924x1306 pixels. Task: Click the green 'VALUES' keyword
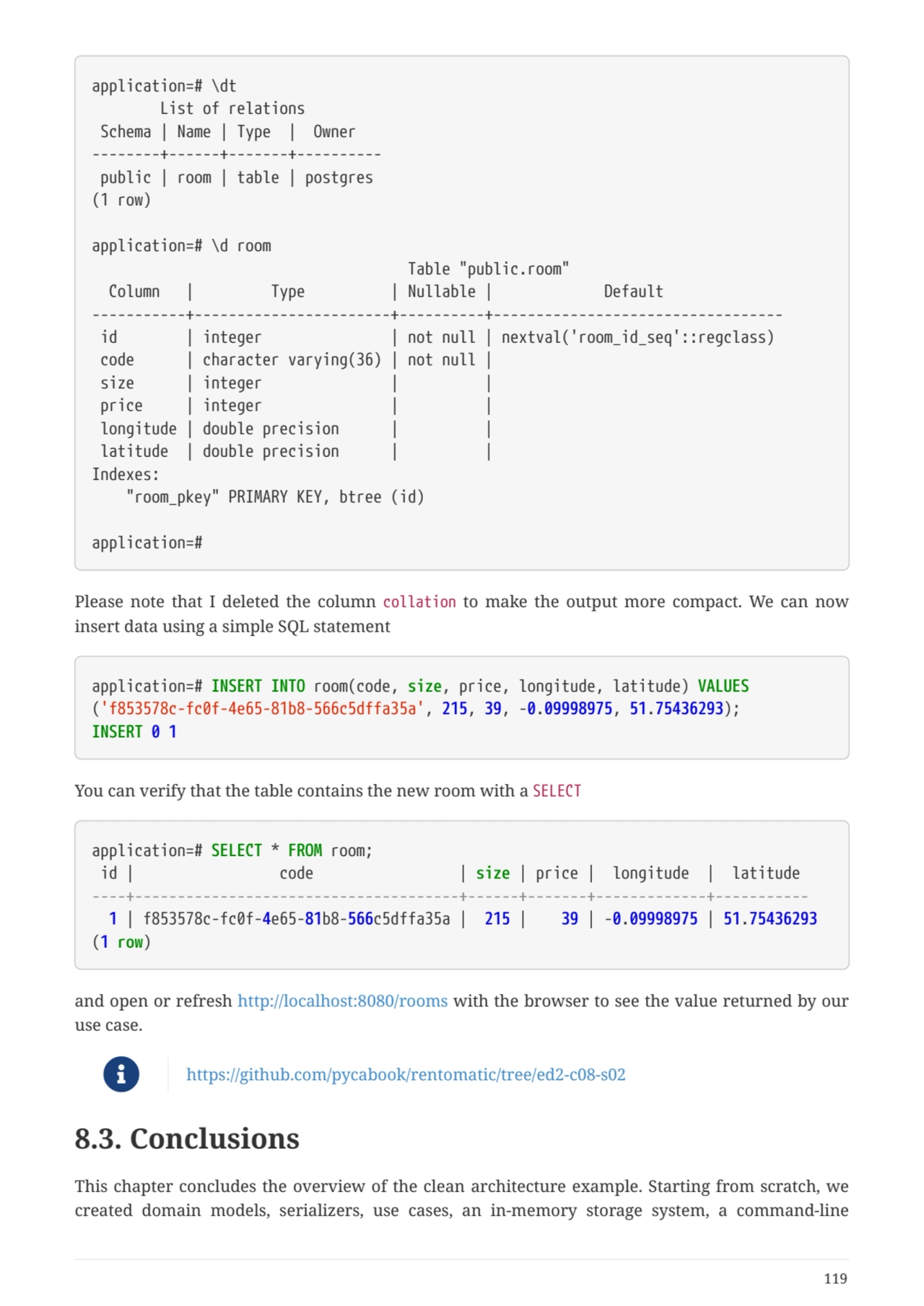pyautogui.click(x=723, y=687)
